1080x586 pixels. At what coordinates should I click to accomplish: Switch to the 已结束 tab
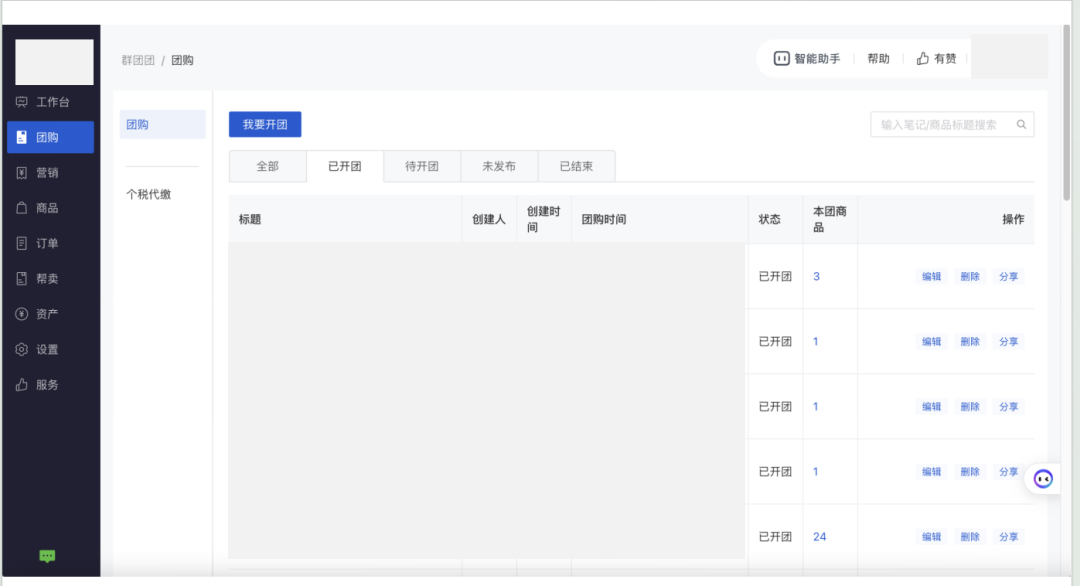[x=577, y=166]
